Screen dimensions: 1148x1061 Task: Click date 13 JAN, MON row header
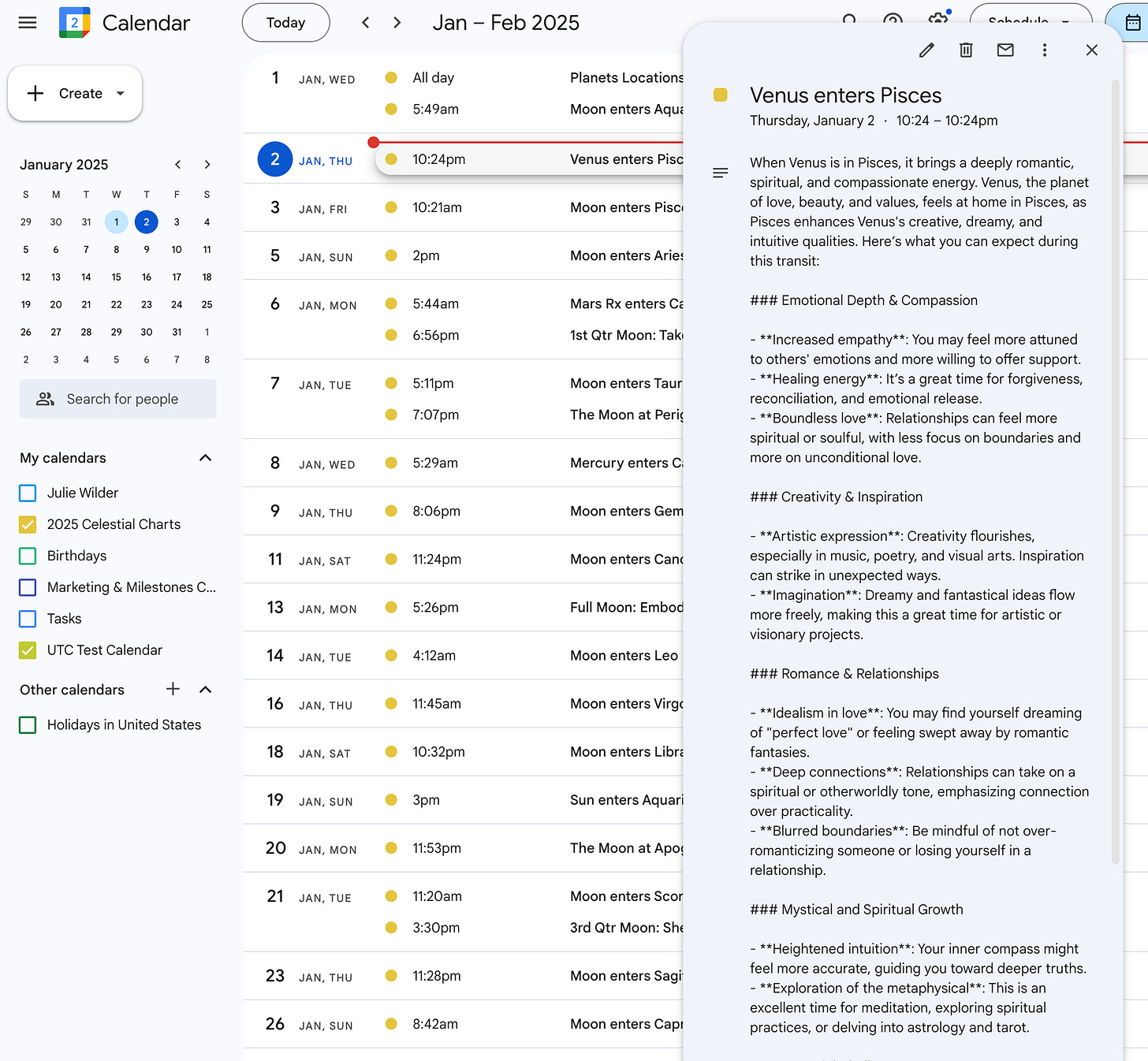312,608
